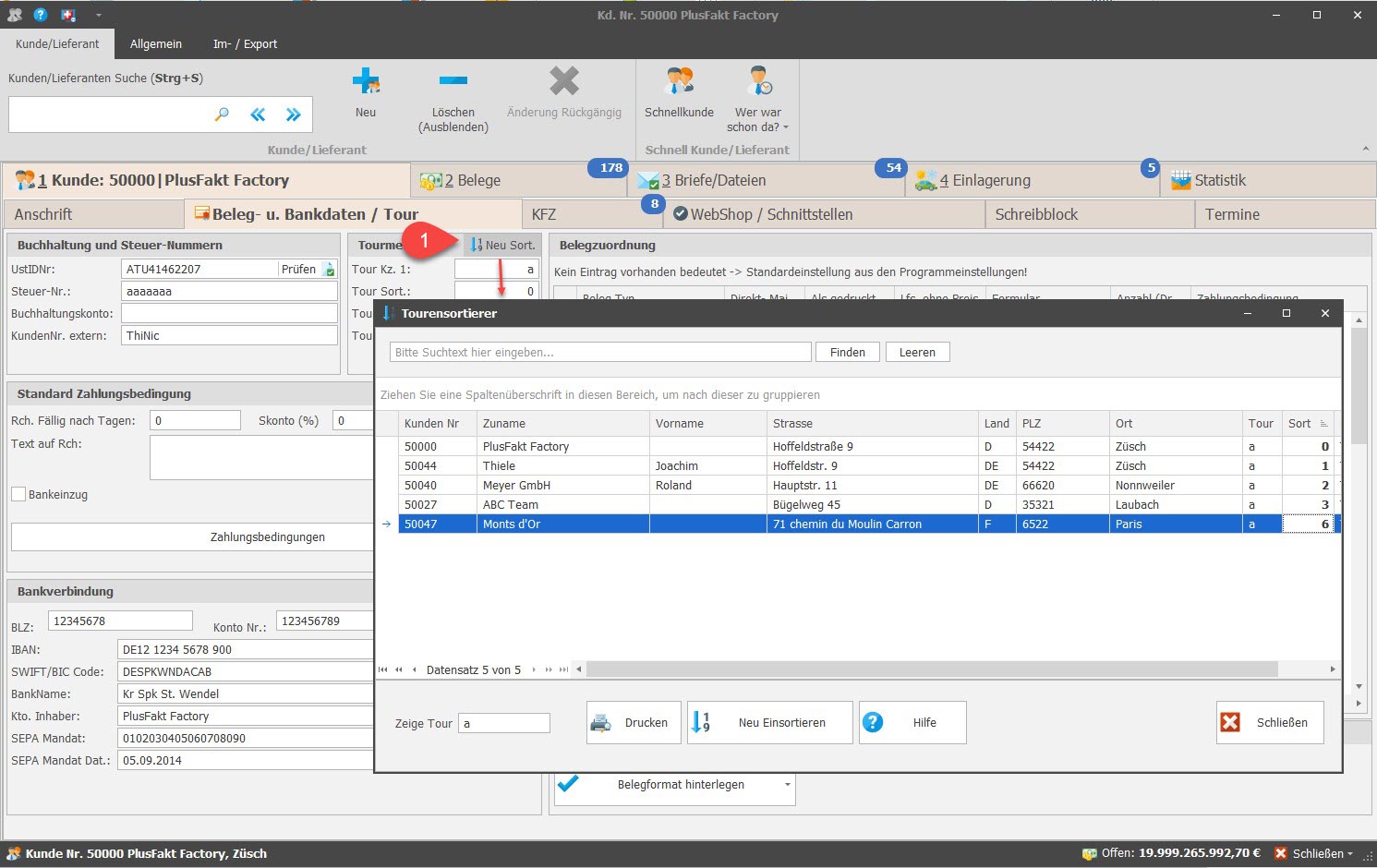Go to previous record in data navigator

click(x=414, y=669)
